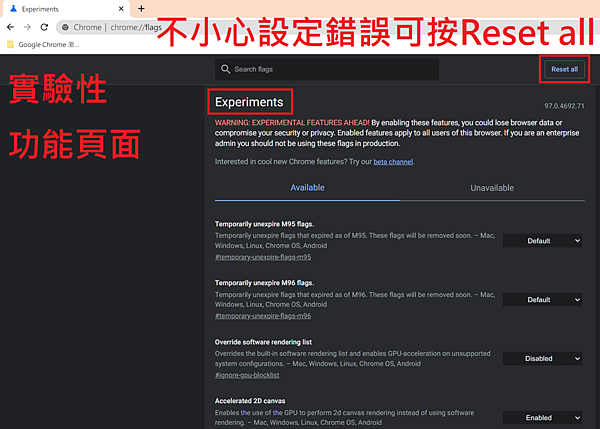Open Override software rendering list dropdown
The image size is (600, 429).
(x=542, y=359)
